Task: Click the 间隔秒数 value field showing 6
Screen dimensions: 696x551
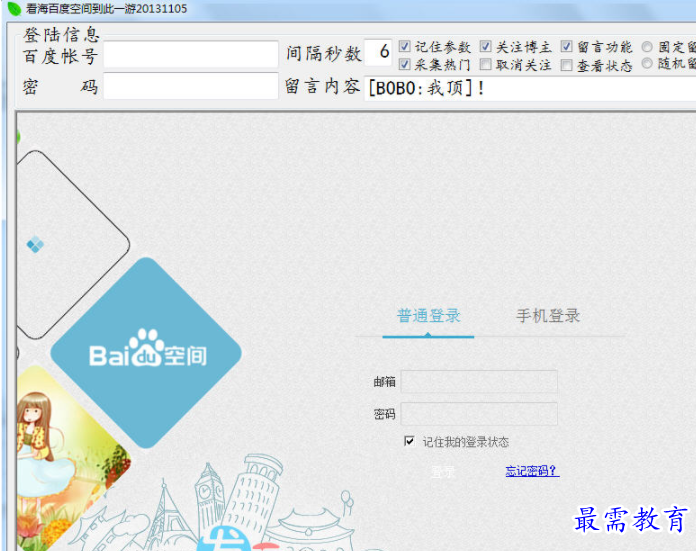Action: [x=378, y=53]
